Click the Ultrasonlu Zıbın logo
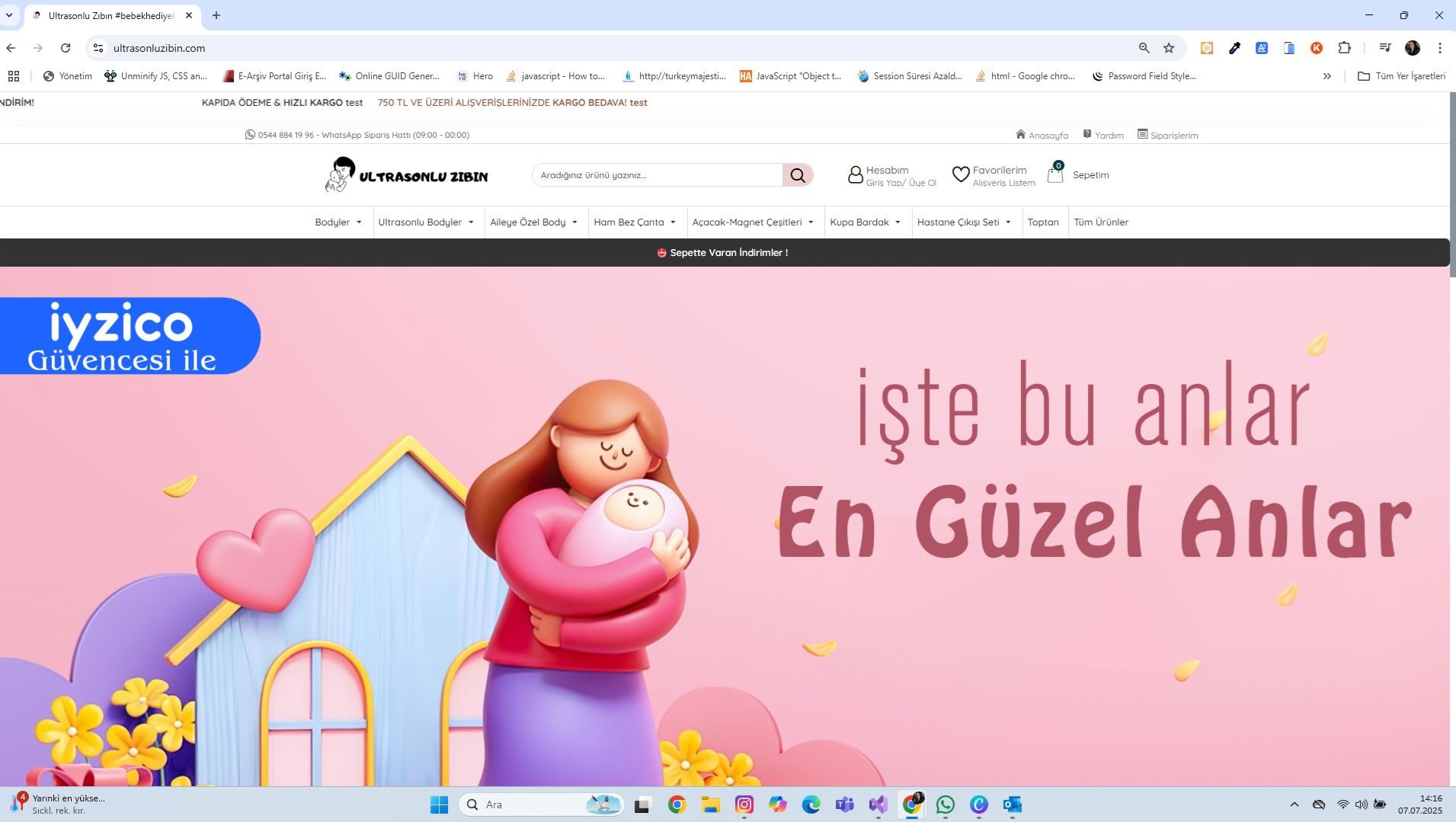Image resolution: width=1456 pixels, height=822 pixels. (x=407, y=174)
